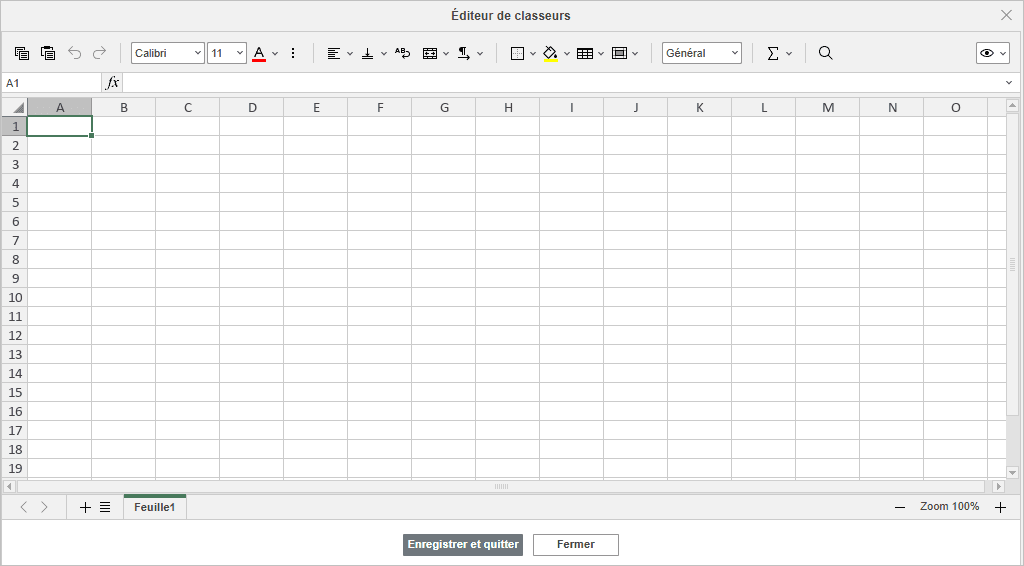Screen dimensions: 1024x566
Task: Expand horizontal alignment options arrow
Action: pos(350,54)
